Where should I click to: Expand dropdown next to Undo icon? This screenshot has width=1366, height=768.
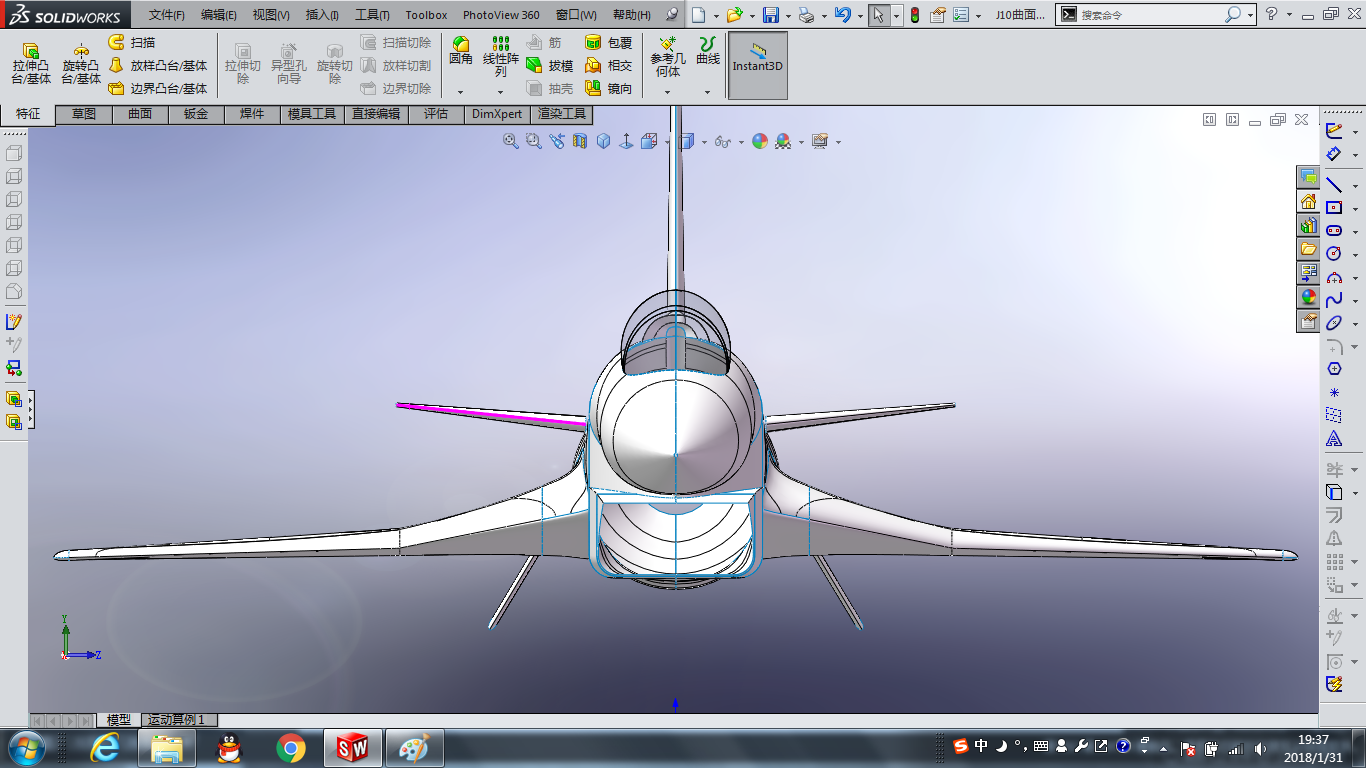click(860, 16)
